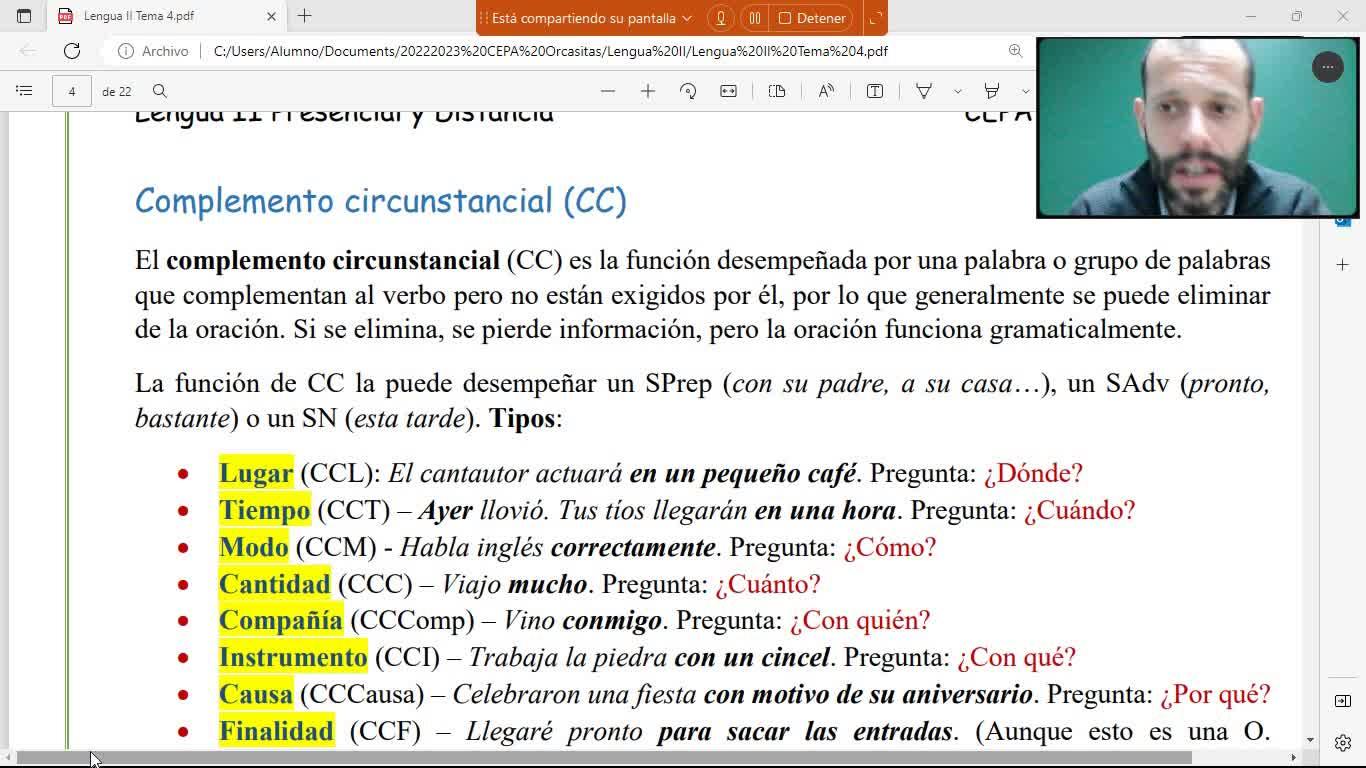Select the Highlight tool

point(992,91)
